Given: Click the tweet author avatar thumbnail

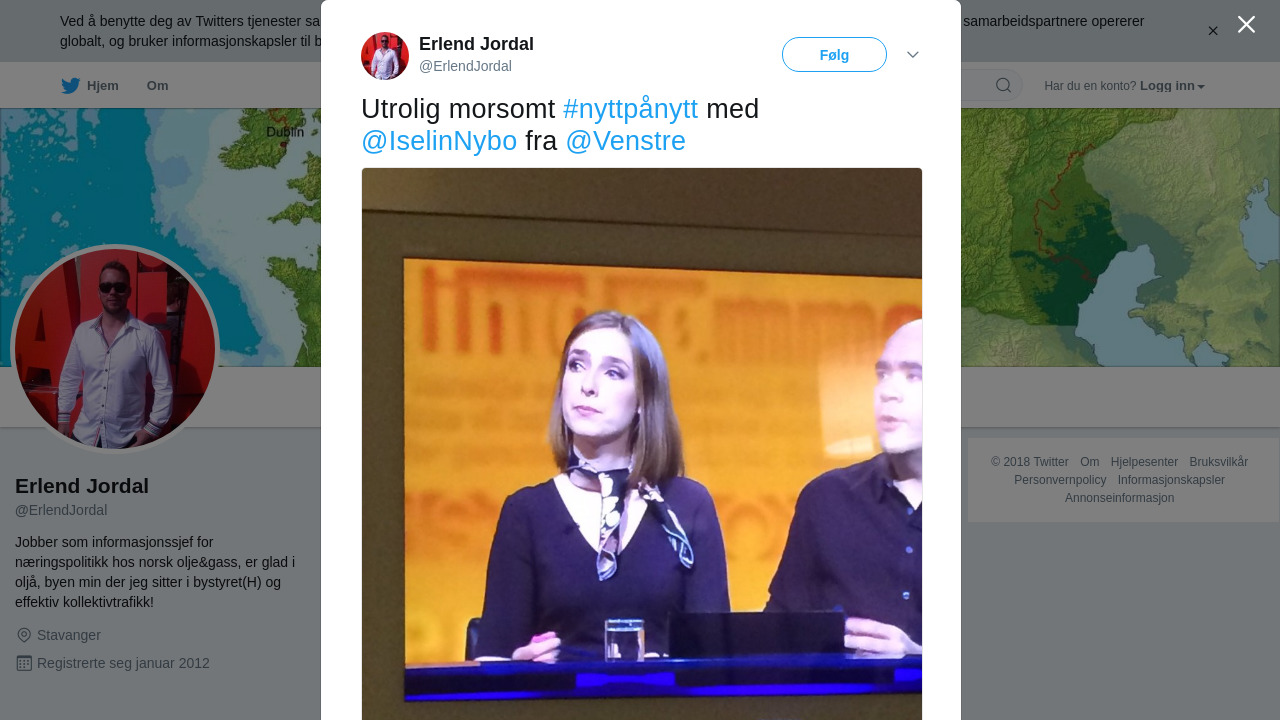Looking at the screenshot, I should (x=385, y=56).
